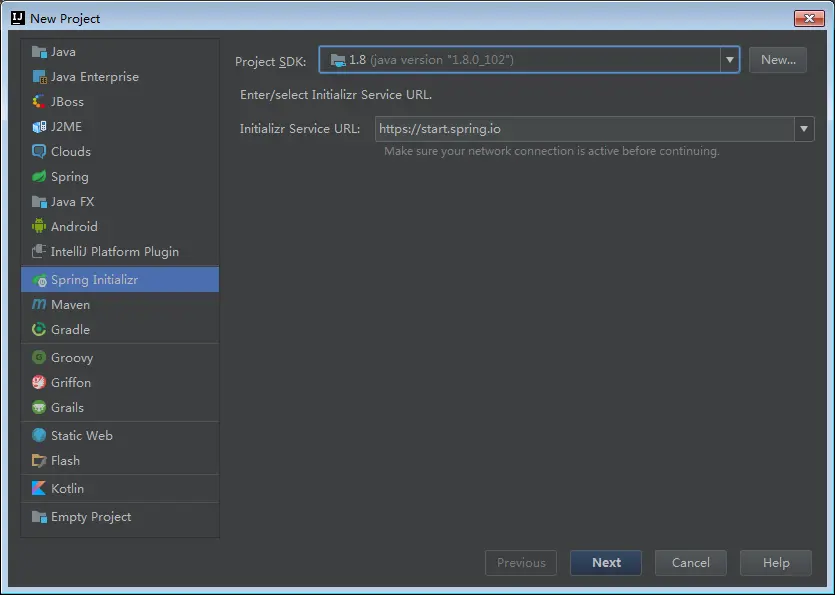Choose the Grails label
Image resolution: width=835 pixels, height=595 pixels.
click(67, 407)
